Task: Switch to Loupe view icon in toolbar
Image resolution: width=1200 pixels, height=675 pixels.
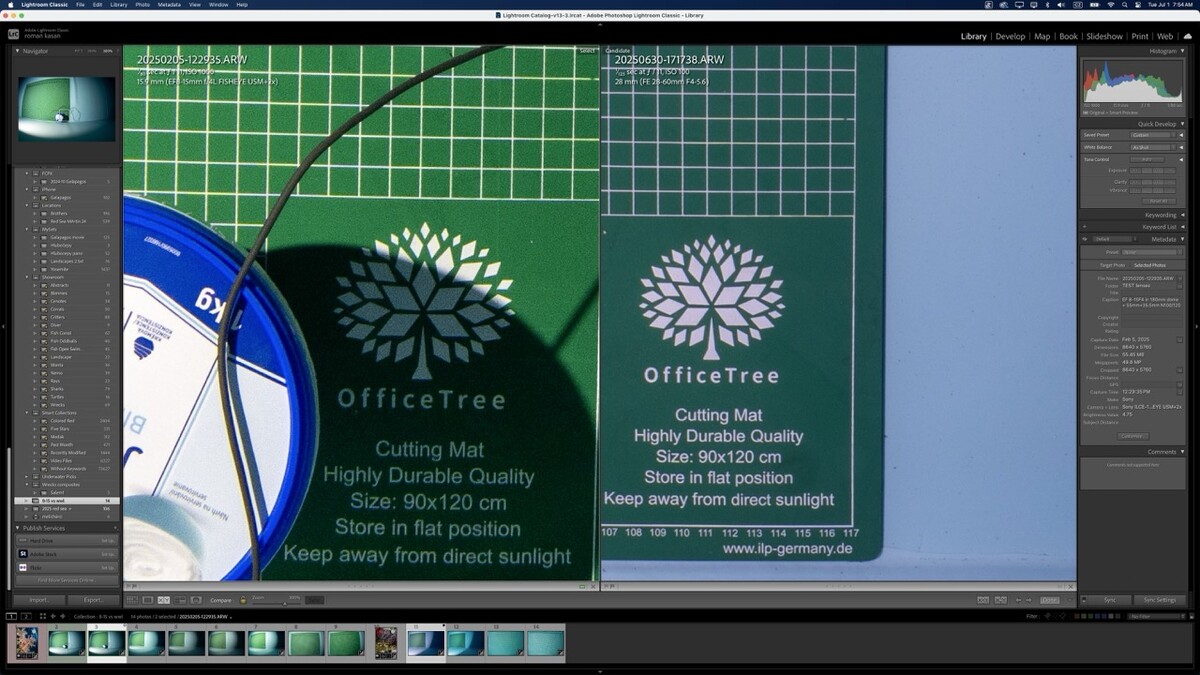Action: pos(148,600)
